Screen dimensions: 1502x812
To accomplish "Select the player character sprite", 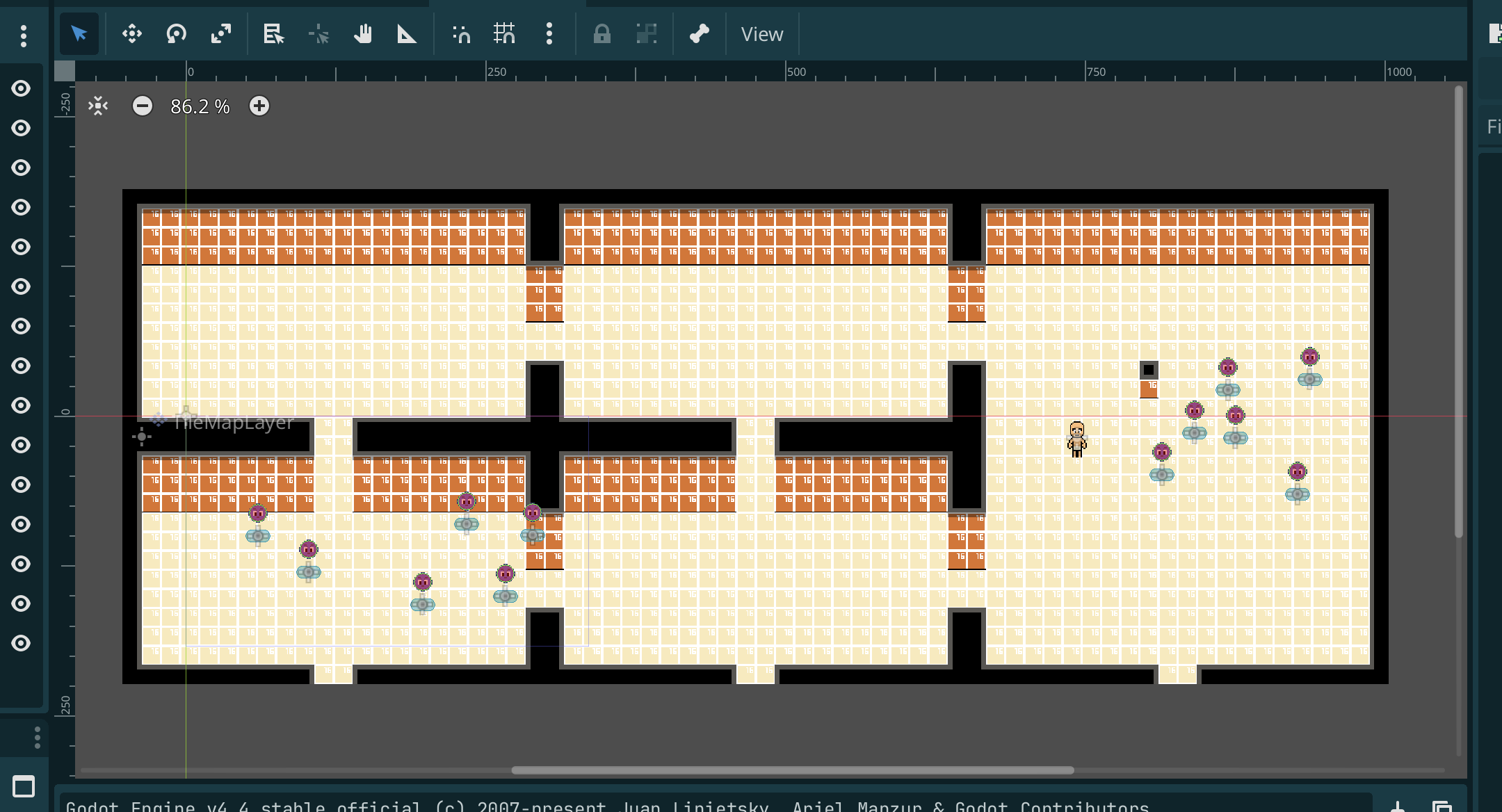I will [x=1077, y=439].
